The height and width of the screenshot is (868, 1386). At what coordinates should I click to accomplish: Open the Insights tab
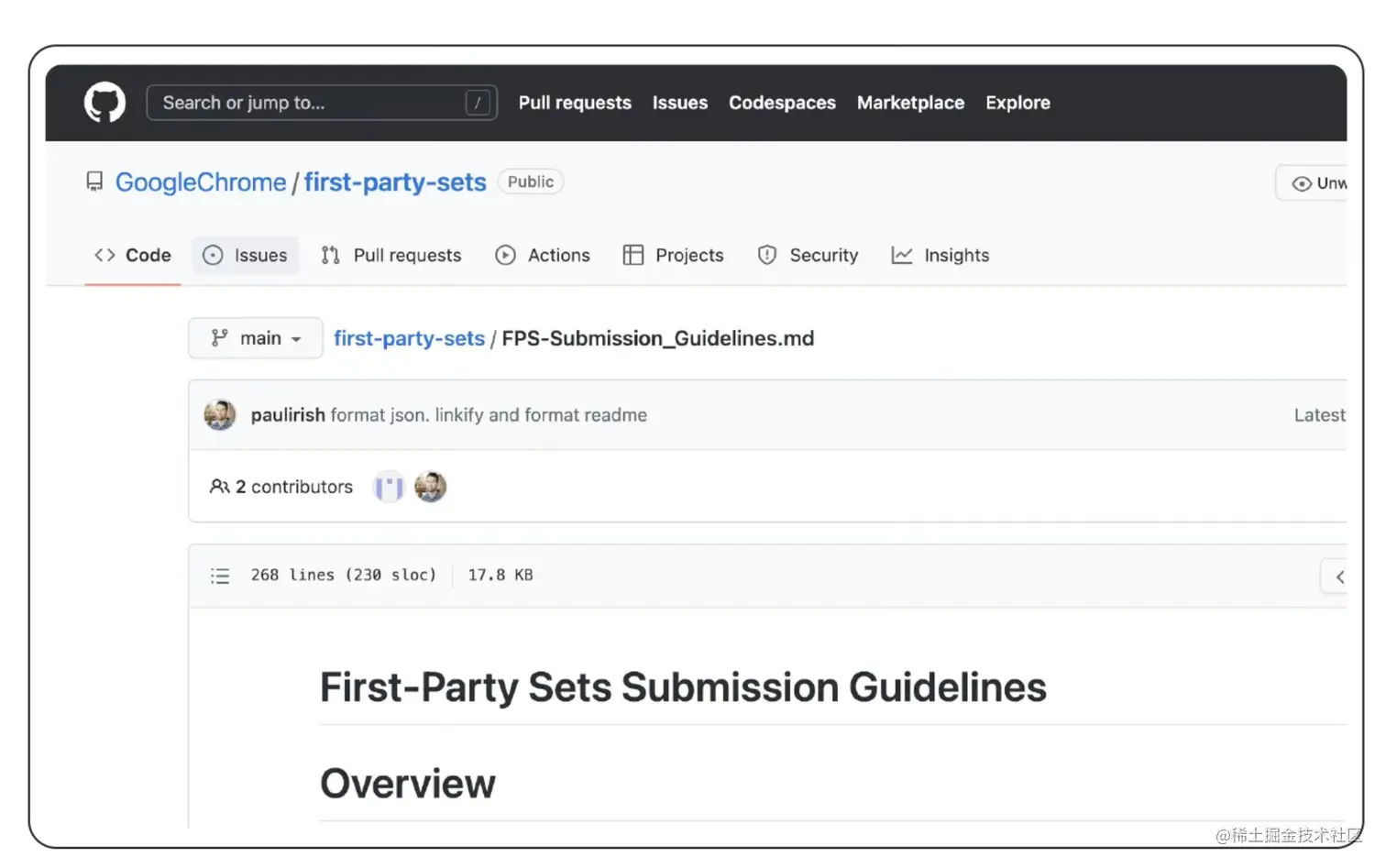coord(940,256)
